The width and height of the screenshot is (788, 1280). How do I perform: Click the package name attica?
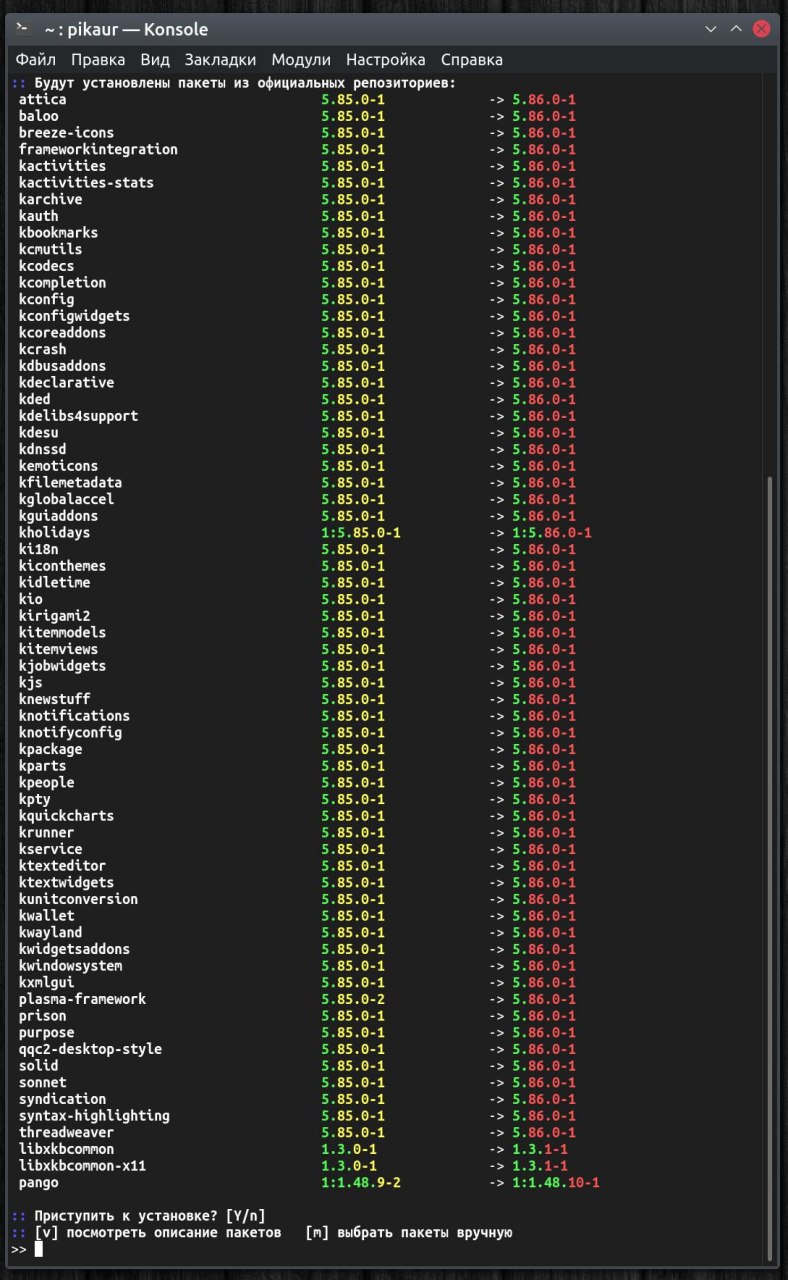point(43,100)
